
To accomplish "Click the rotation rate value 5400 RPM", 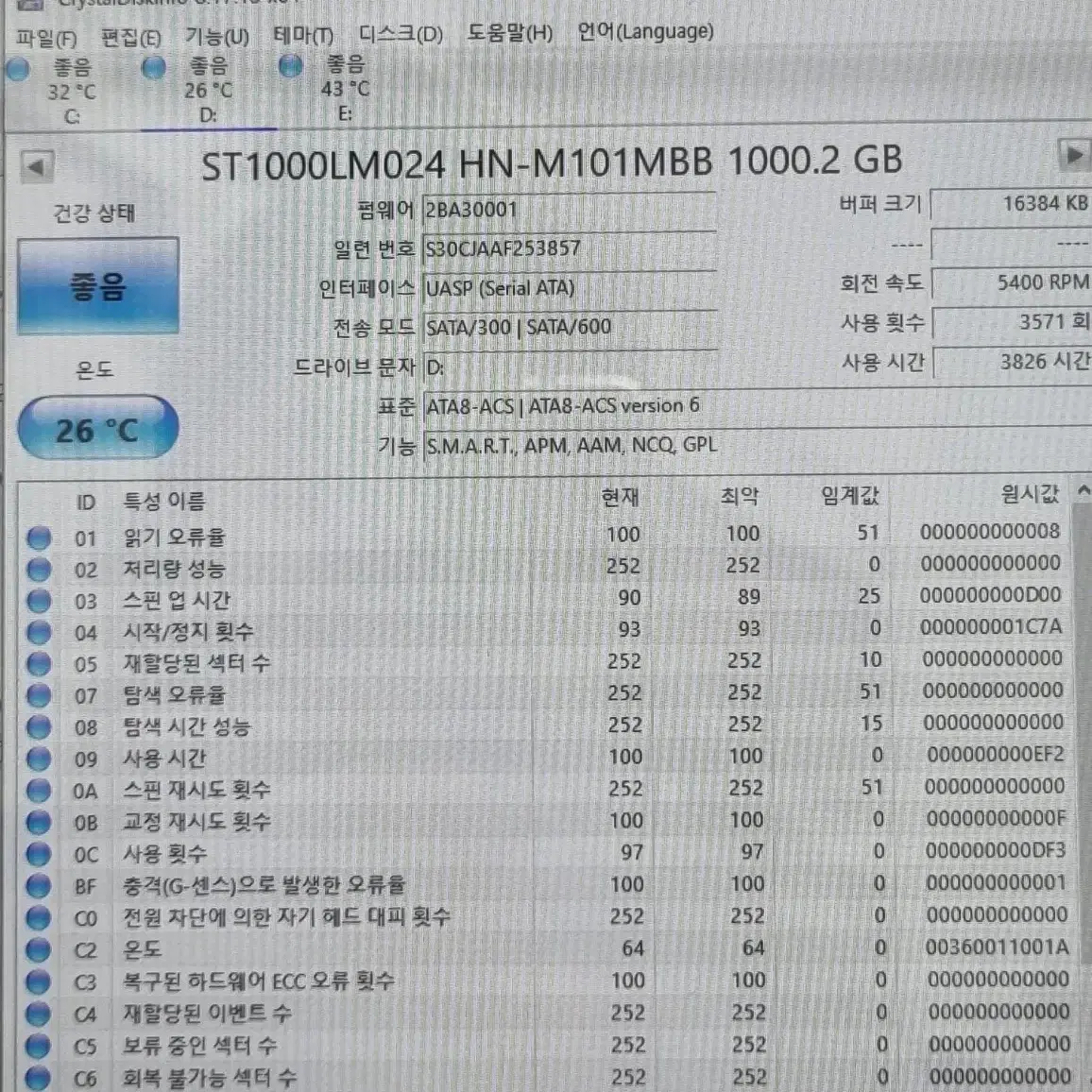I will (x=1011, y=282).
